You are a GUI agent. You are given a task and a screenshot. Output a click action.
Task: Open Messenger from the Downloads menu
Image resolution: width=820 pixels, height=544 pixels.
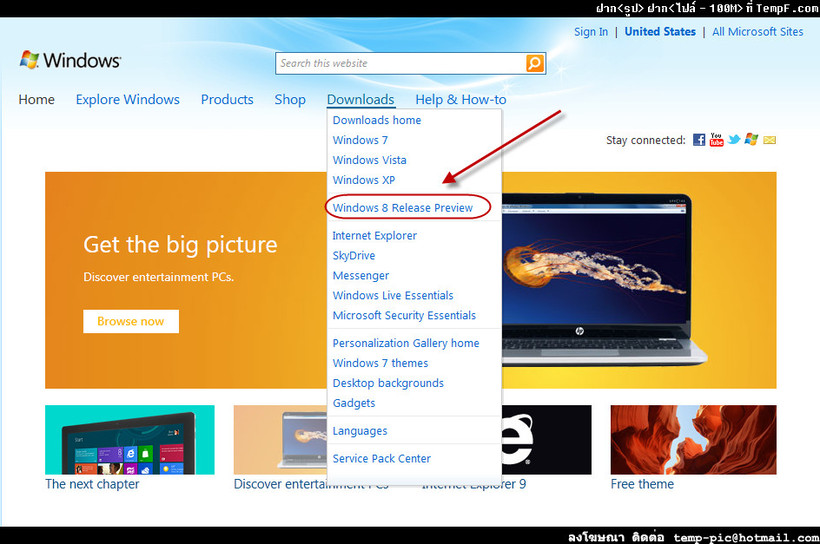pyautogui.click(x=361, y=276)
